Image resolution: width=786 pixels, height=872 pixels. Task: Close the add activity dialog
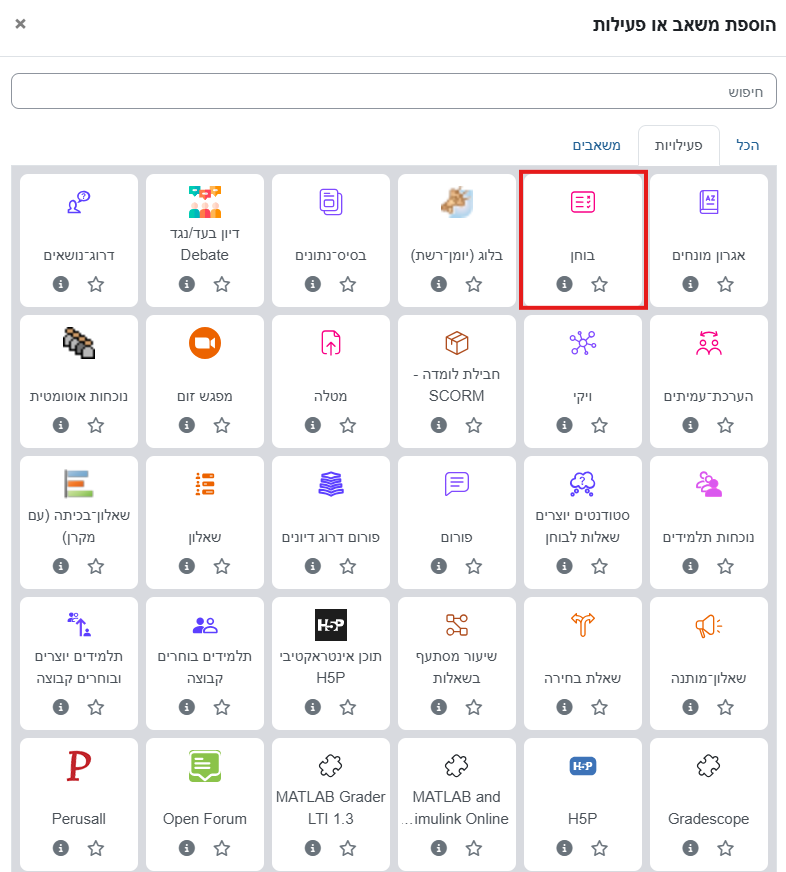[21, 24]
